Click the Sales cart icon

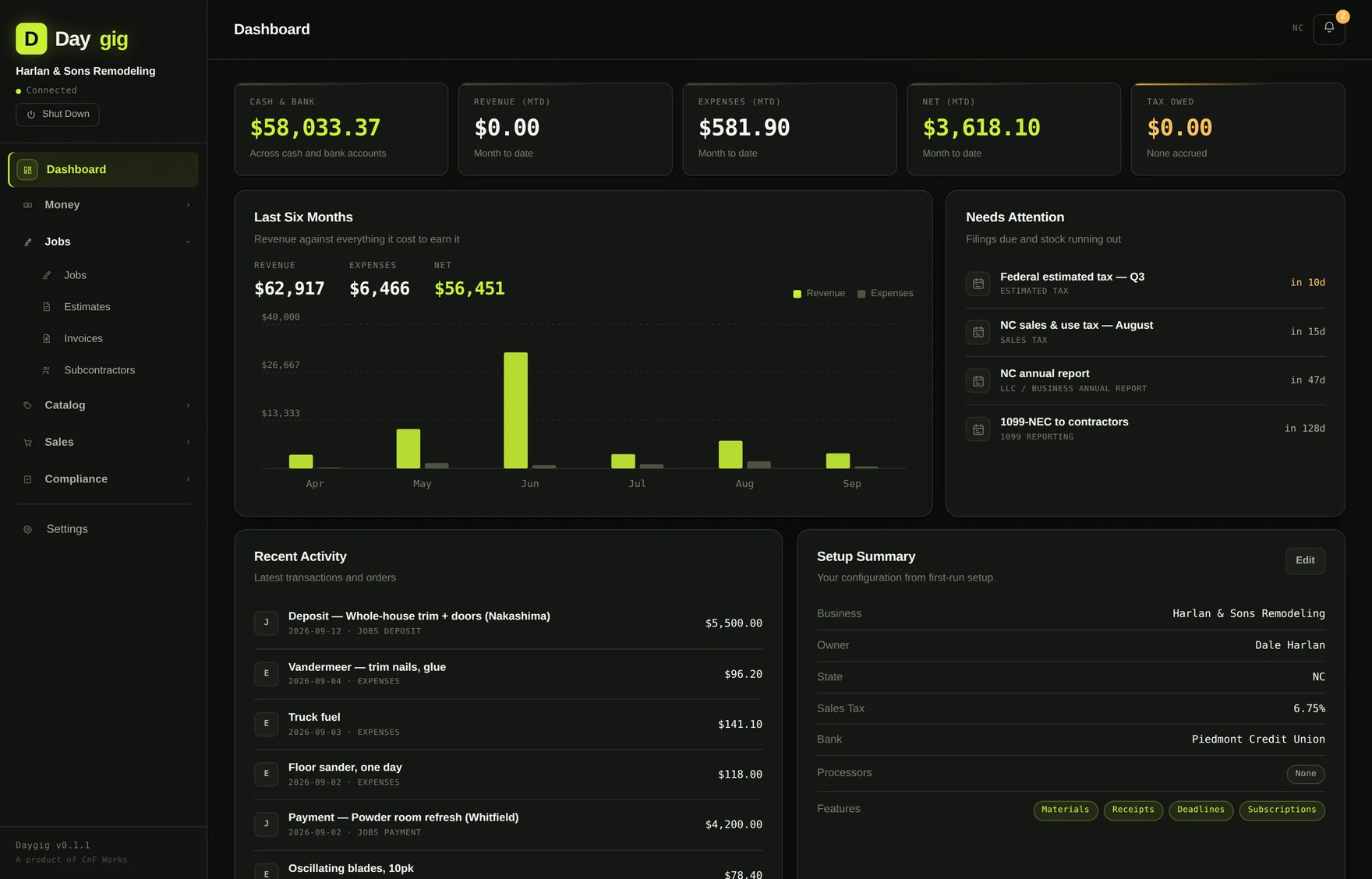point(28,442)
